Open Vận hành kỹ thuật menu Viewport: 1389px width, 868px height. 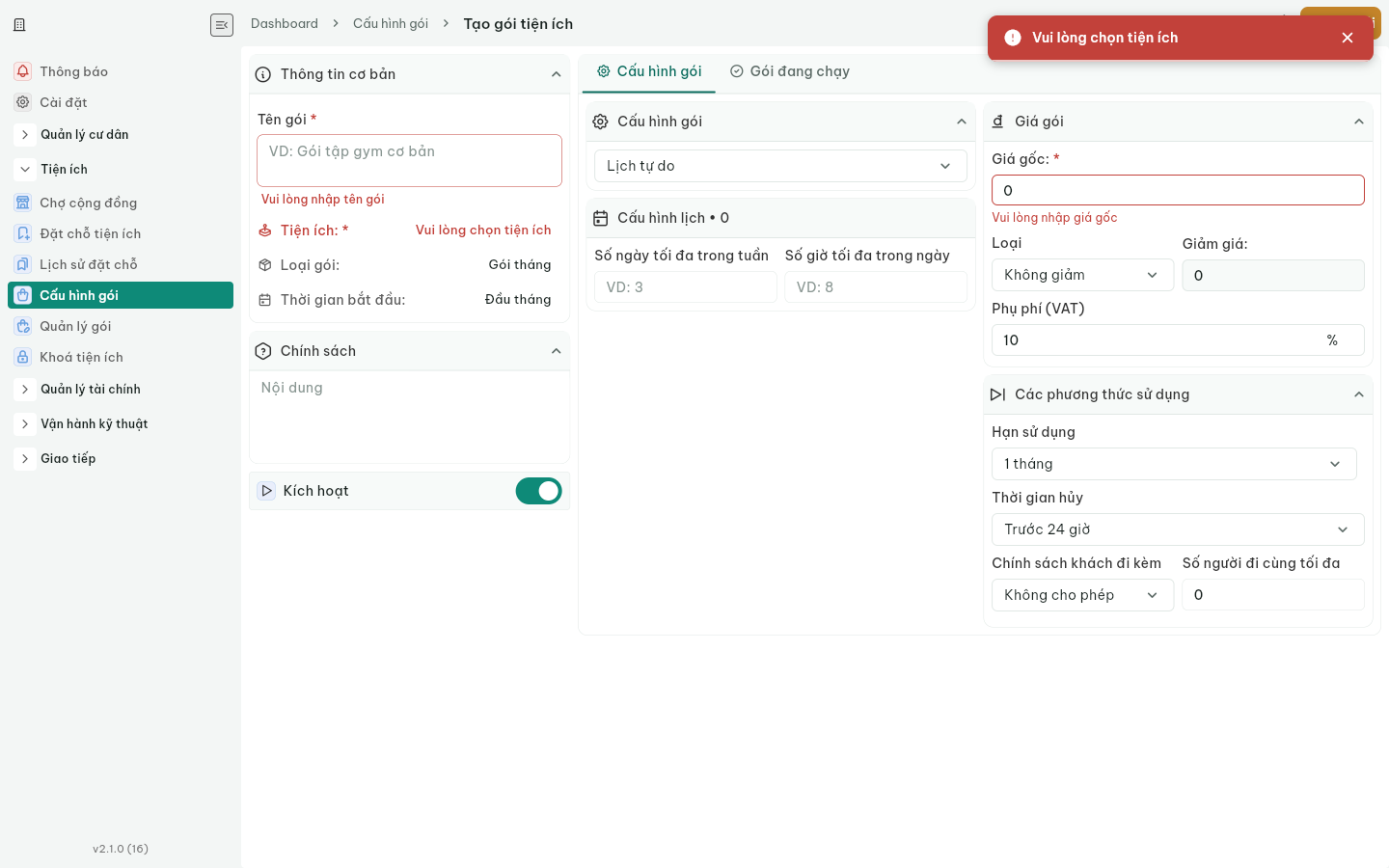click(25, 424)
